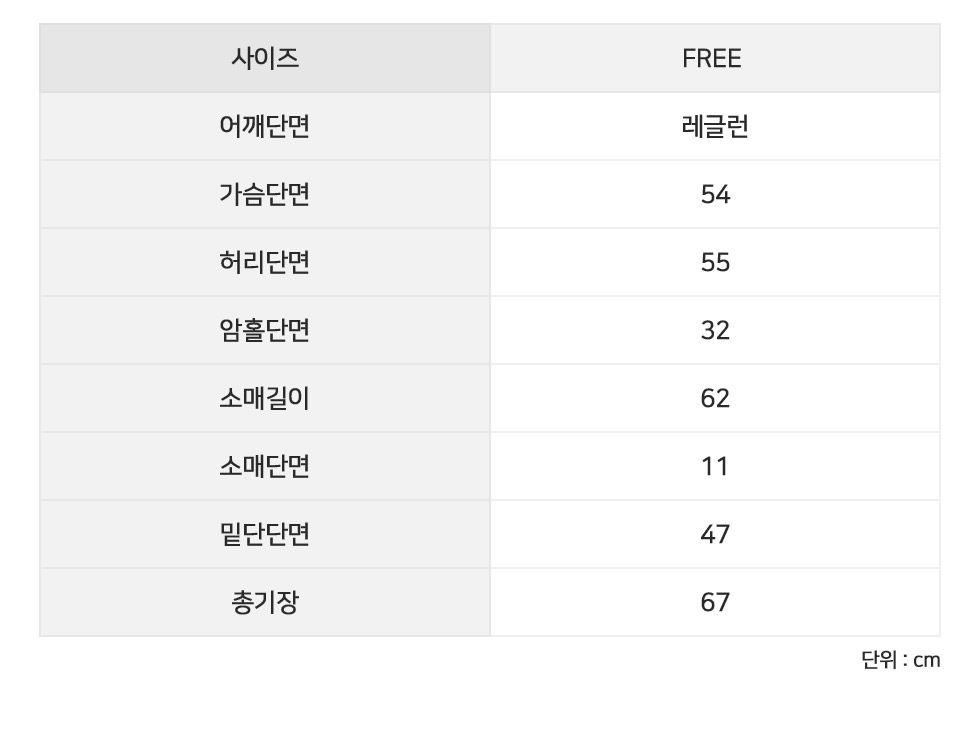
Task: Select the chest value 54
Action: (x=715, y=194)
